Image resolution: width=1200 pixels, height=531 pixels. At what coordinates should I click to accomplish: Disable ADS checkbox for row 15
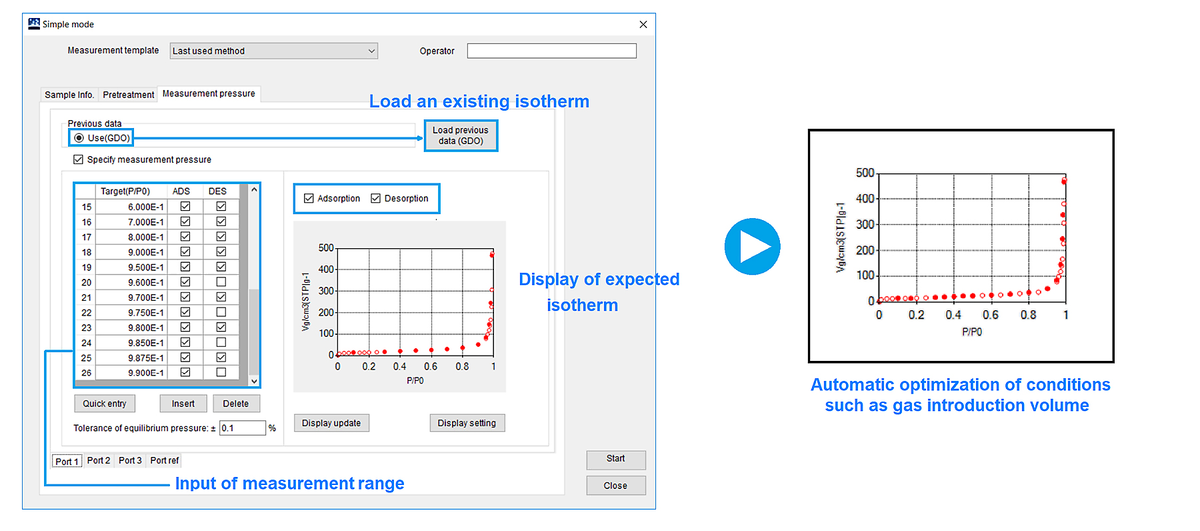pyautogui.click(x=184, y=207)
